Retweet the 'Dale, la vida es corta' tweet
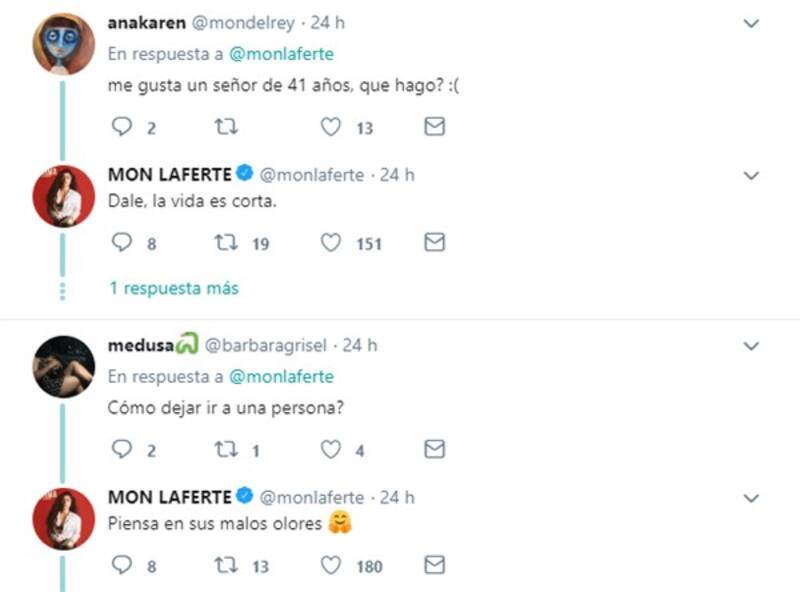This screenshot has width=800, height=592. coord(227,243)
